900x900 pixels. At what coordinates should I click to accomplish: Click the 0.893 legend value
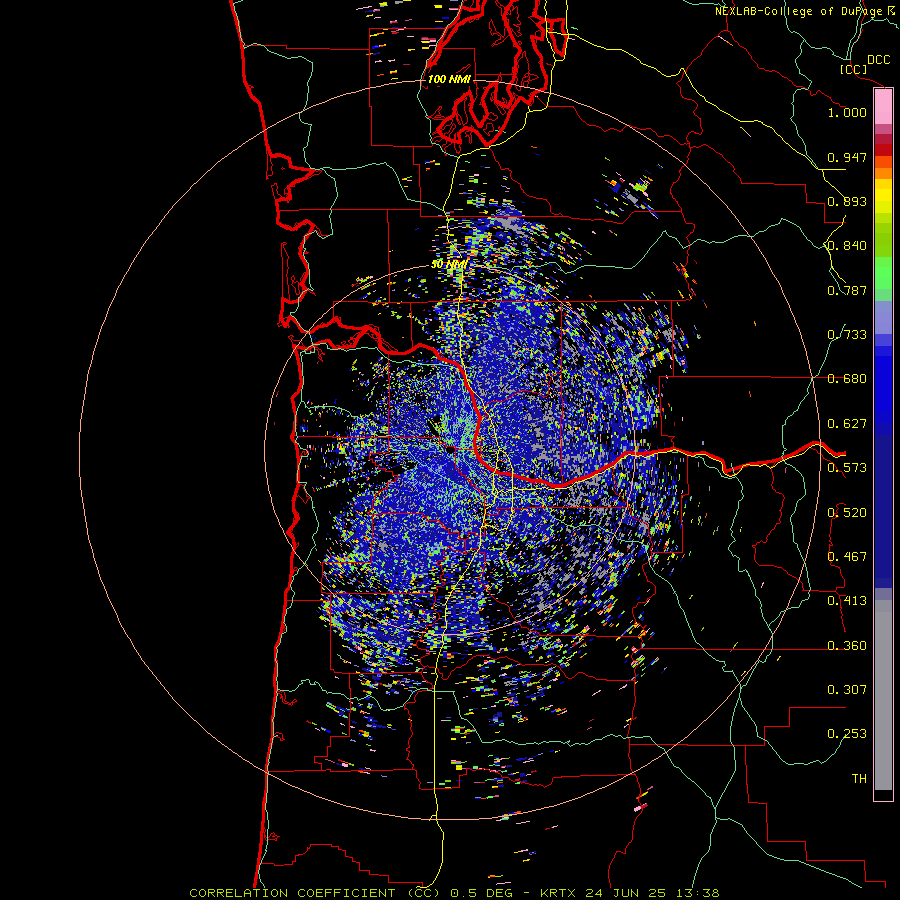[847, 201]
